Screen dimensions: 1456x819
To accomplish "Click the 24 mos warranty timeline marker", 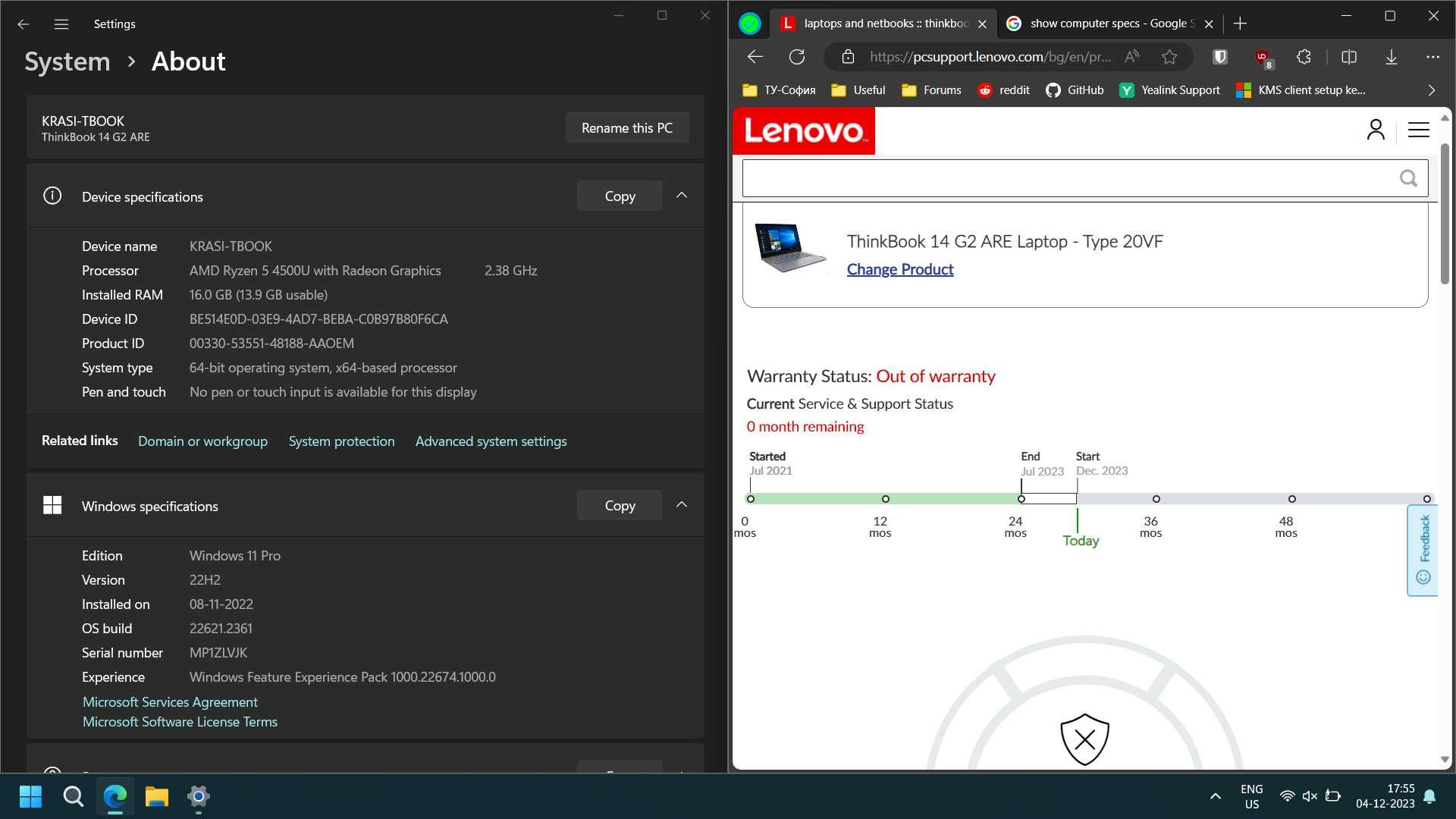I will 1021,499.
